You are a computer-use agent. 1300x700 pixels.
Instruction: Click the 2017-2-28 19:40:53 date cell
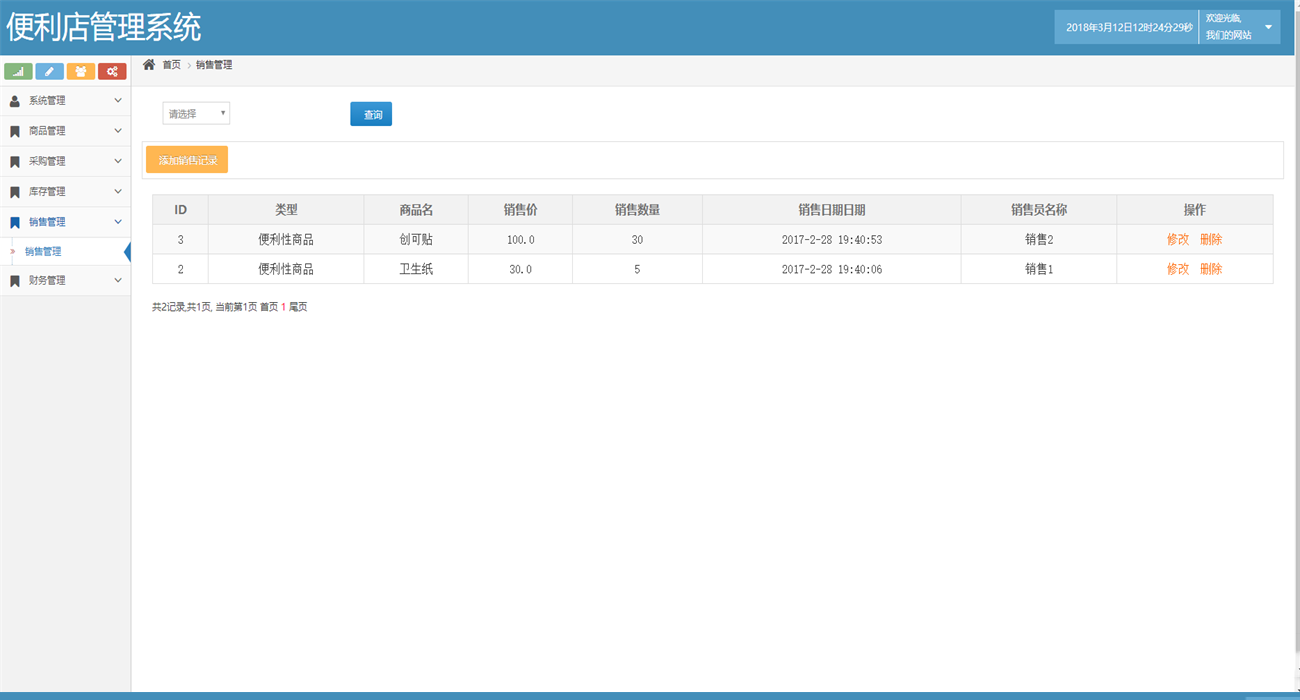click(x=832, y=240)
